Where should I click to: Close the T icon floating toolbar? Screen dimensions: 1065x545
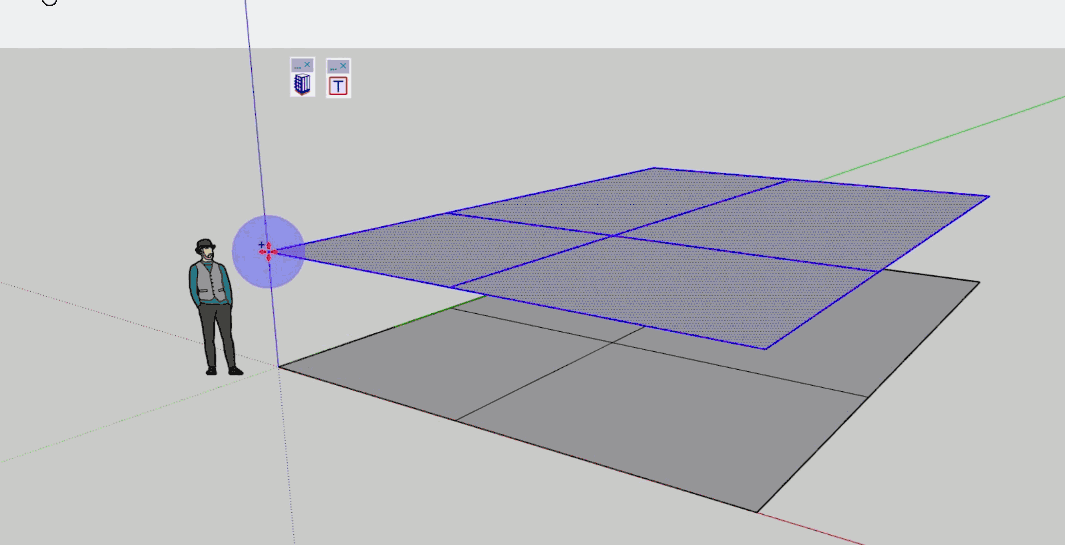[x=344, y=65]
